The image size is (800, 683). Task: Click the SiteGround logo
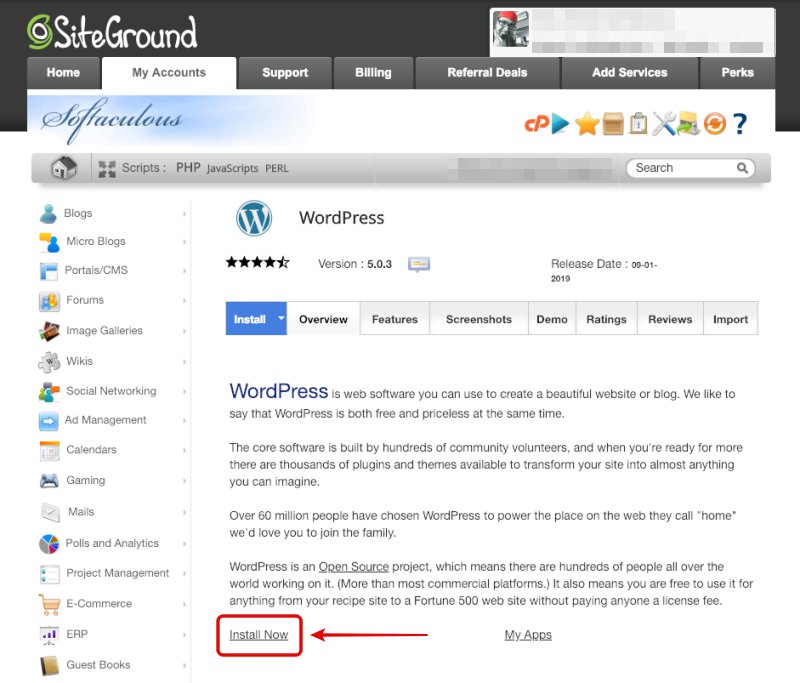pyautogui.click(x=112, y=32)
